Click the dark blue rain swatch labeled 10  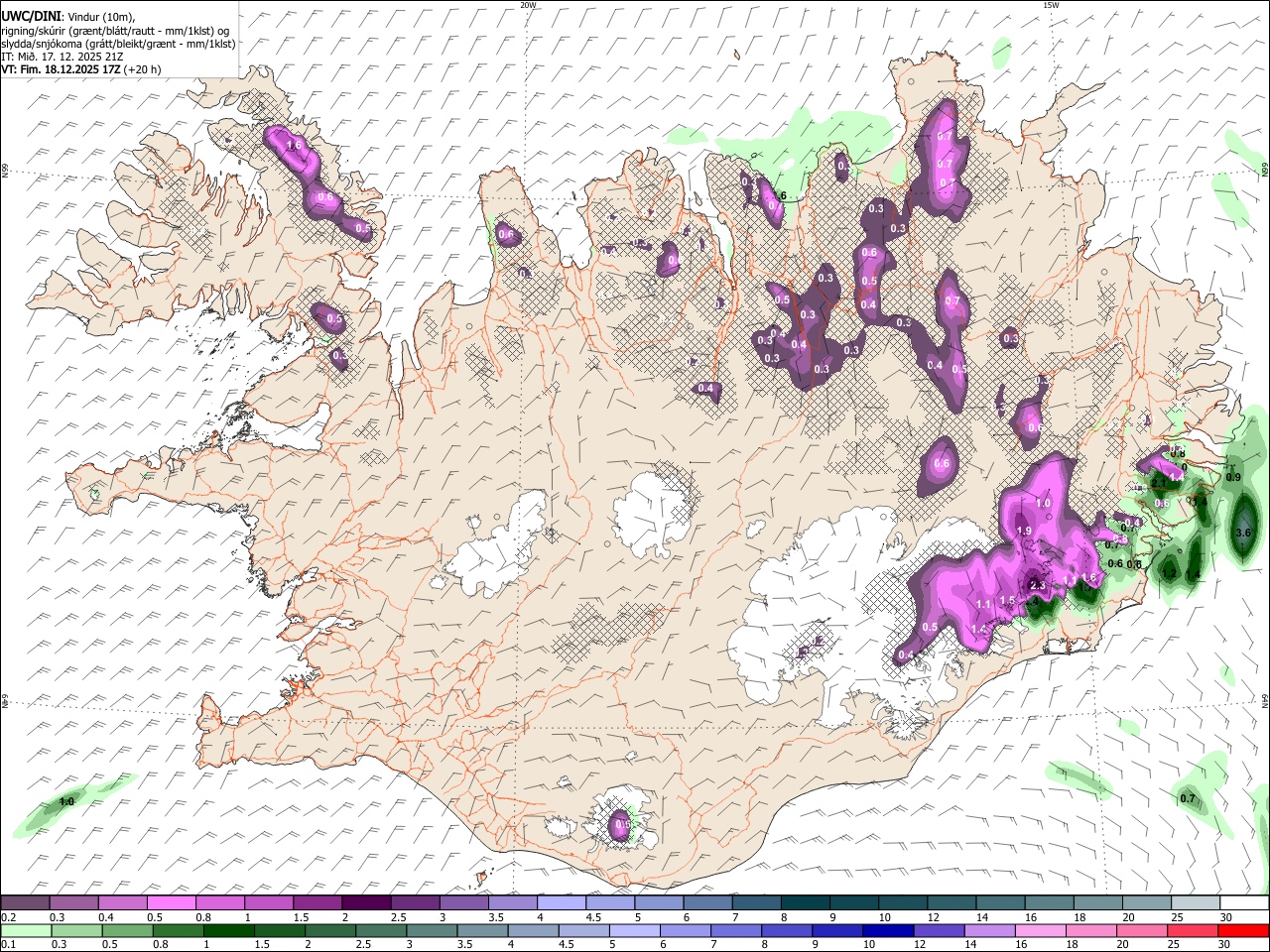pos(889,930)
